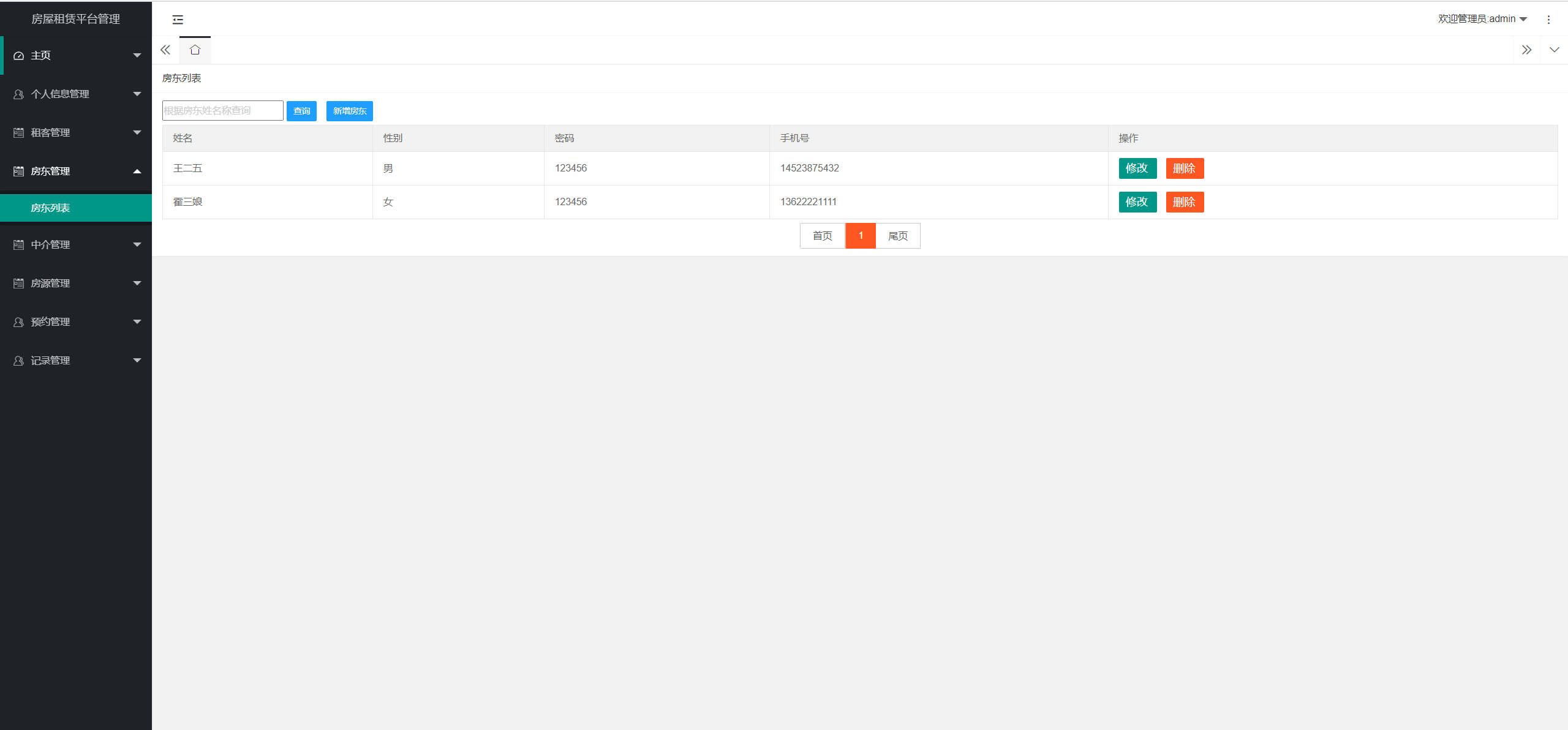Viewport: 1568px width, 730px height.
Task: Click the sidebar collapse hamburger icon
Action: pyautogui.click(x=178, y=20)
